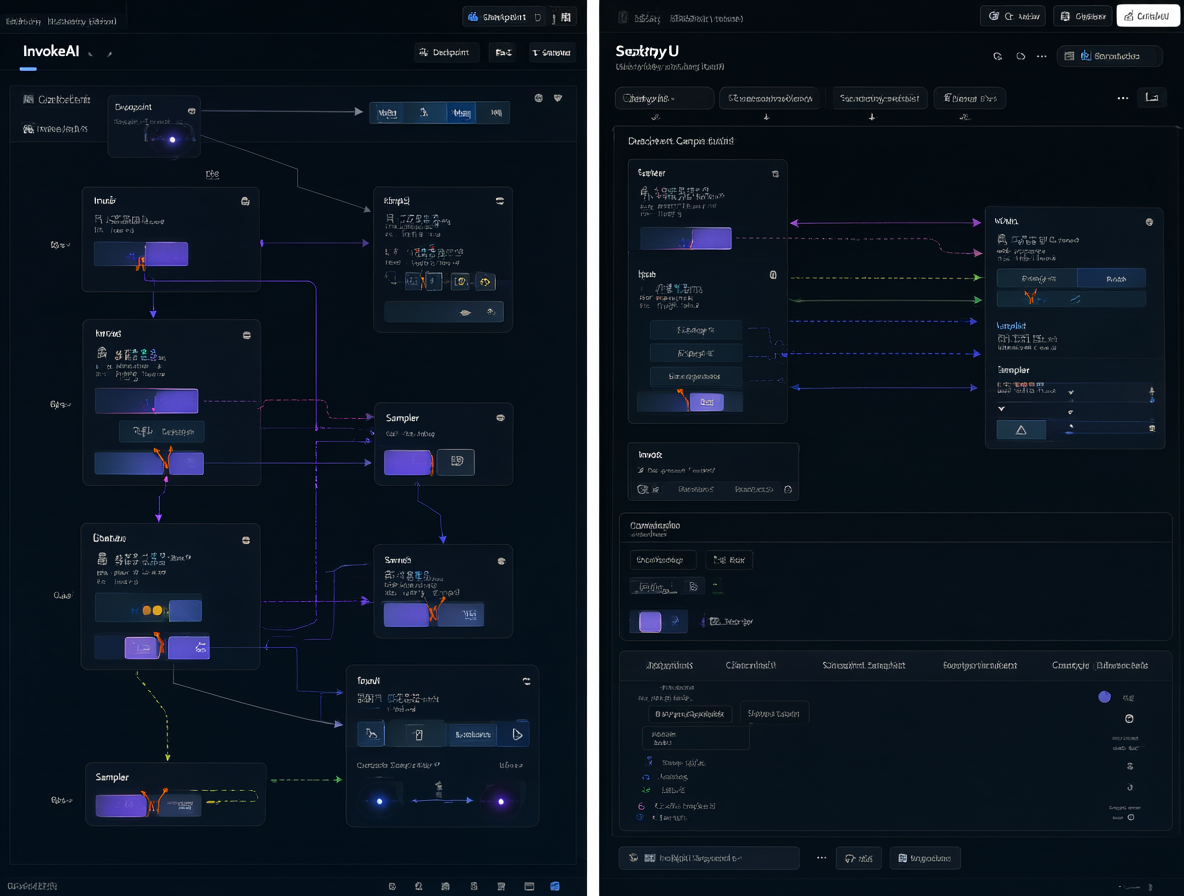Click the pointer-hand icon in InvokeAI bottom-right node toolbar
Screen dimensions: 1184x896
(371, 734)
